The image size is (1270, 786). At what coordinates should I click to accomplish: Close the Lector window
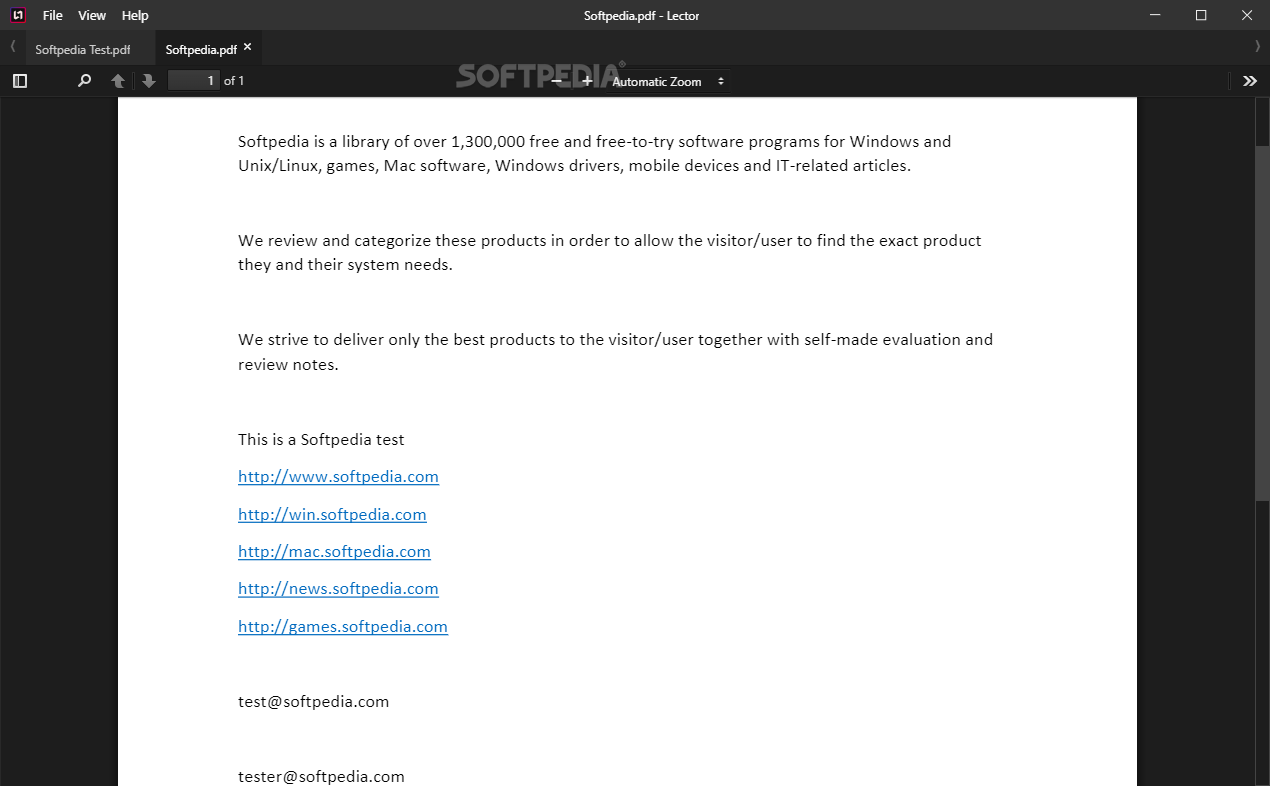tap(1247, 15)
